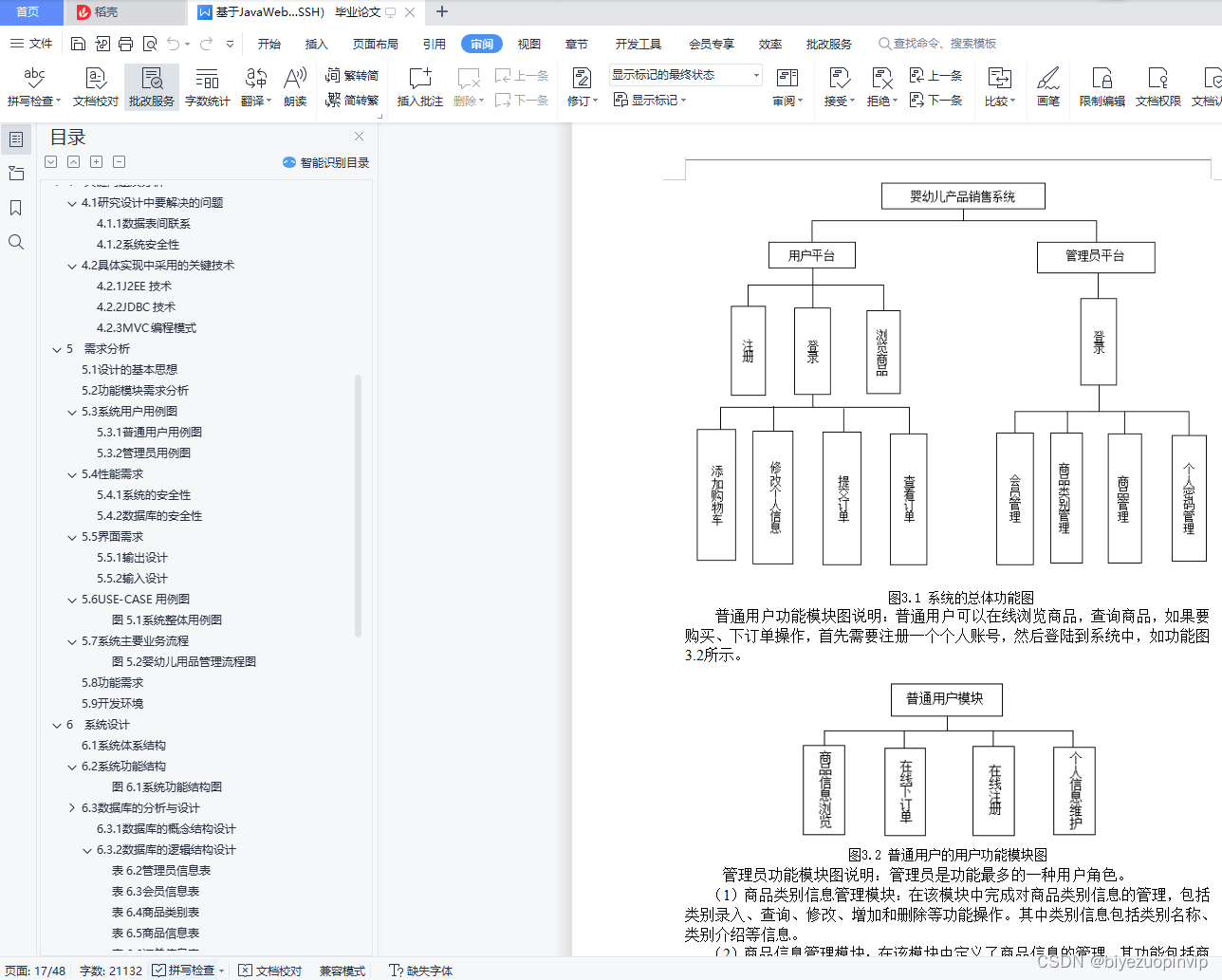1222x980 pixels.
Task: Open the bookmark icon in left sidebar
Action: (x=16, y=208)
